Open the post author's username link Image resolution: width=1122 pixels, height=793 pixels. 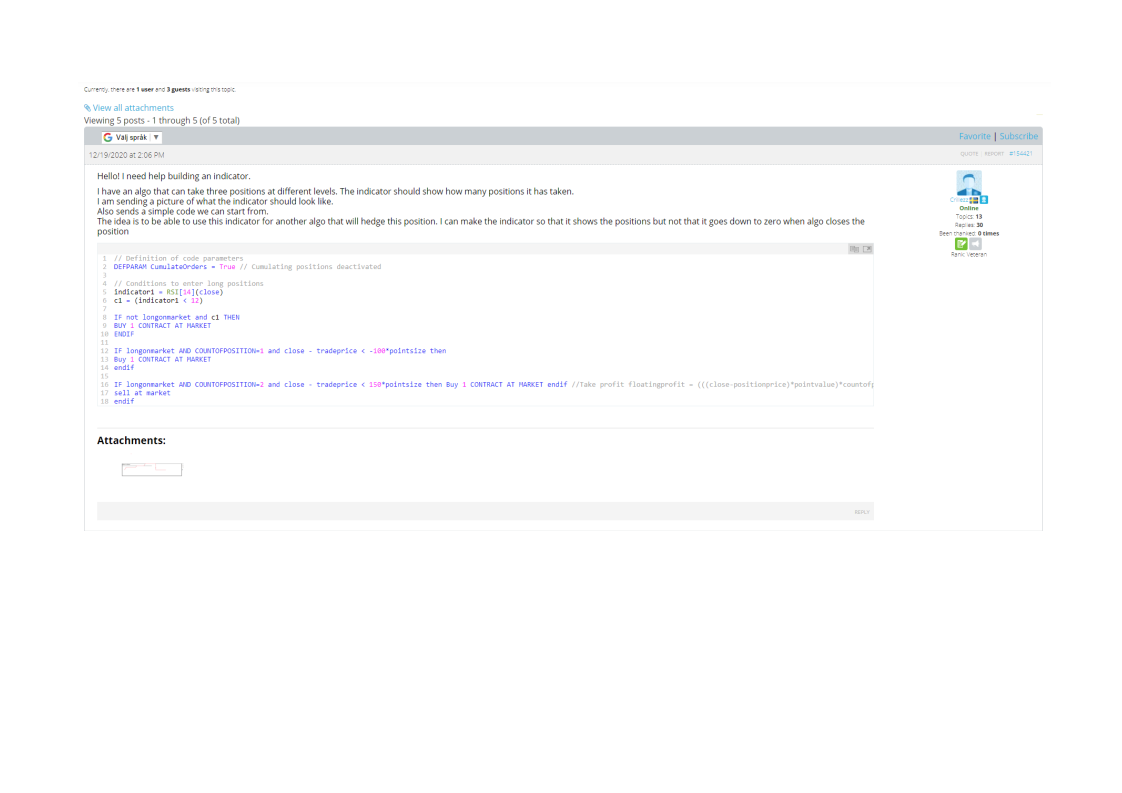tap(959, 200)
